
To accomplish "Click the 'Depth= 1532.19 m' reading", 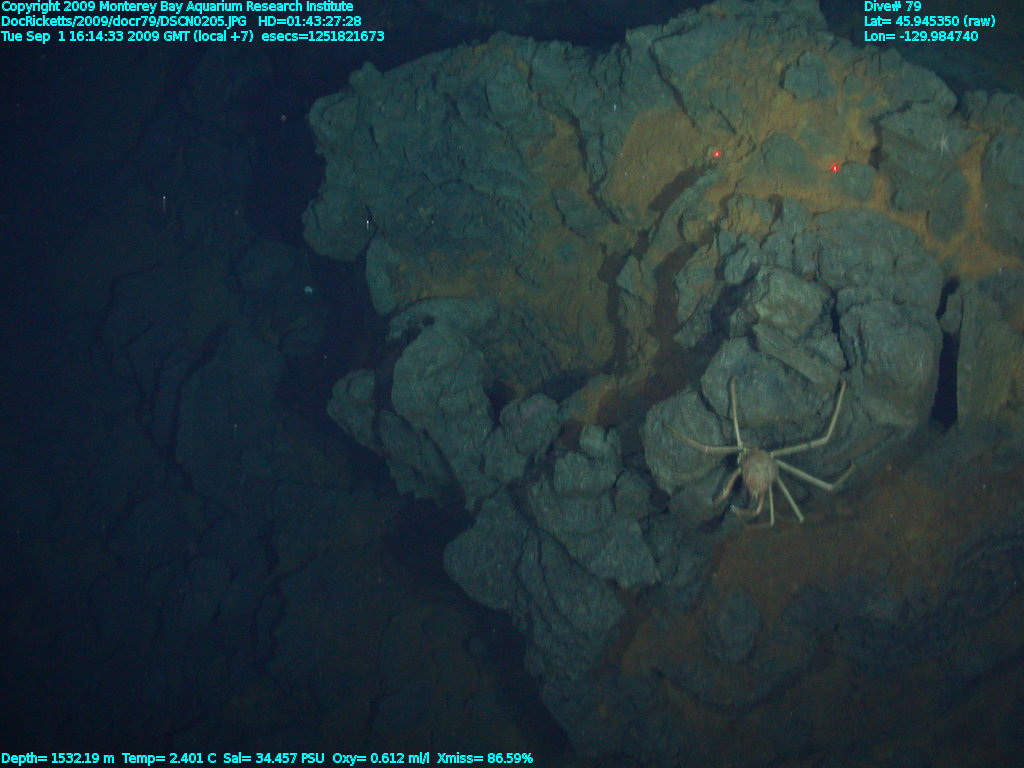I will [x=58, y=758].
